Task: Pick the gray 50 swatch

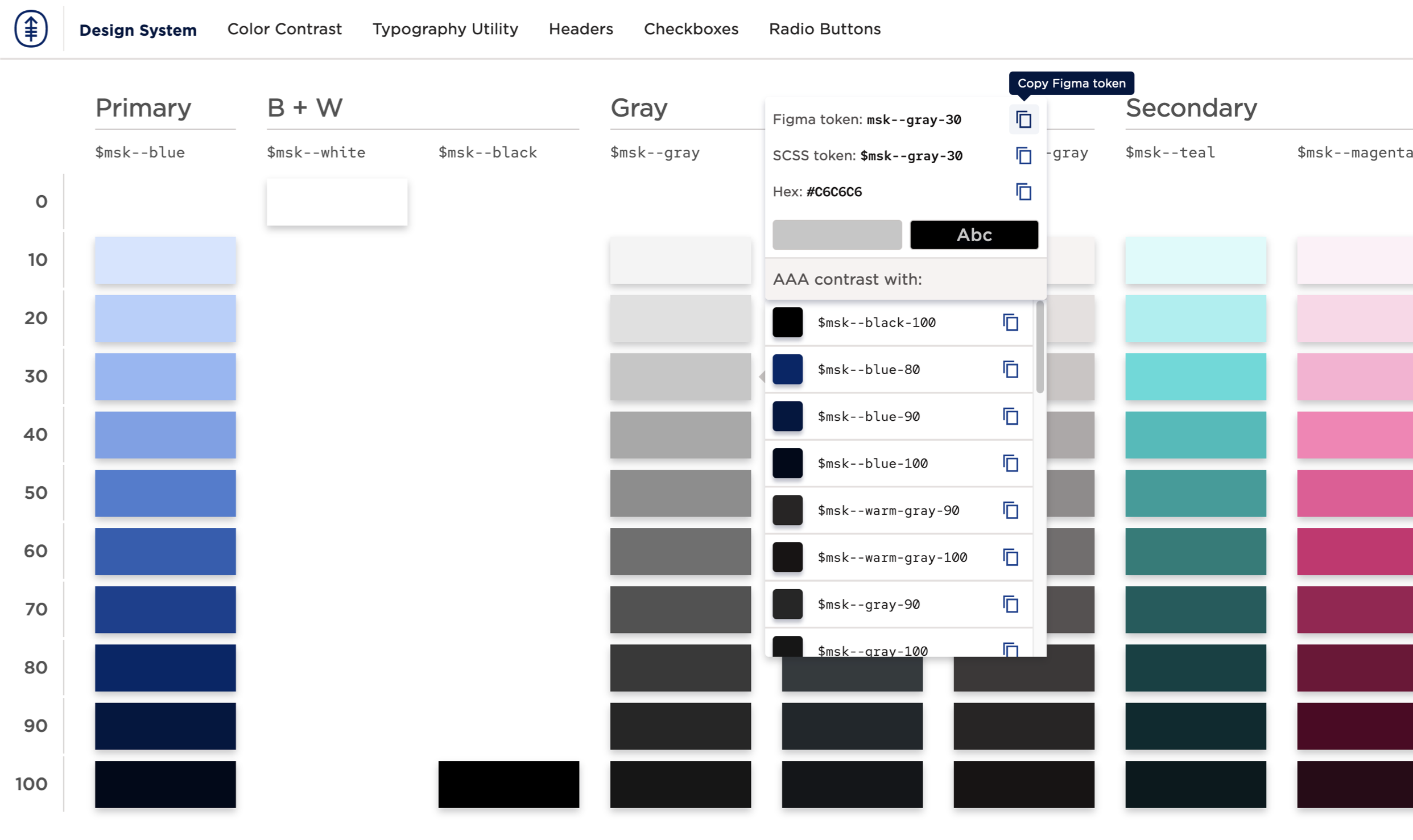Action: tap(680, 493)
